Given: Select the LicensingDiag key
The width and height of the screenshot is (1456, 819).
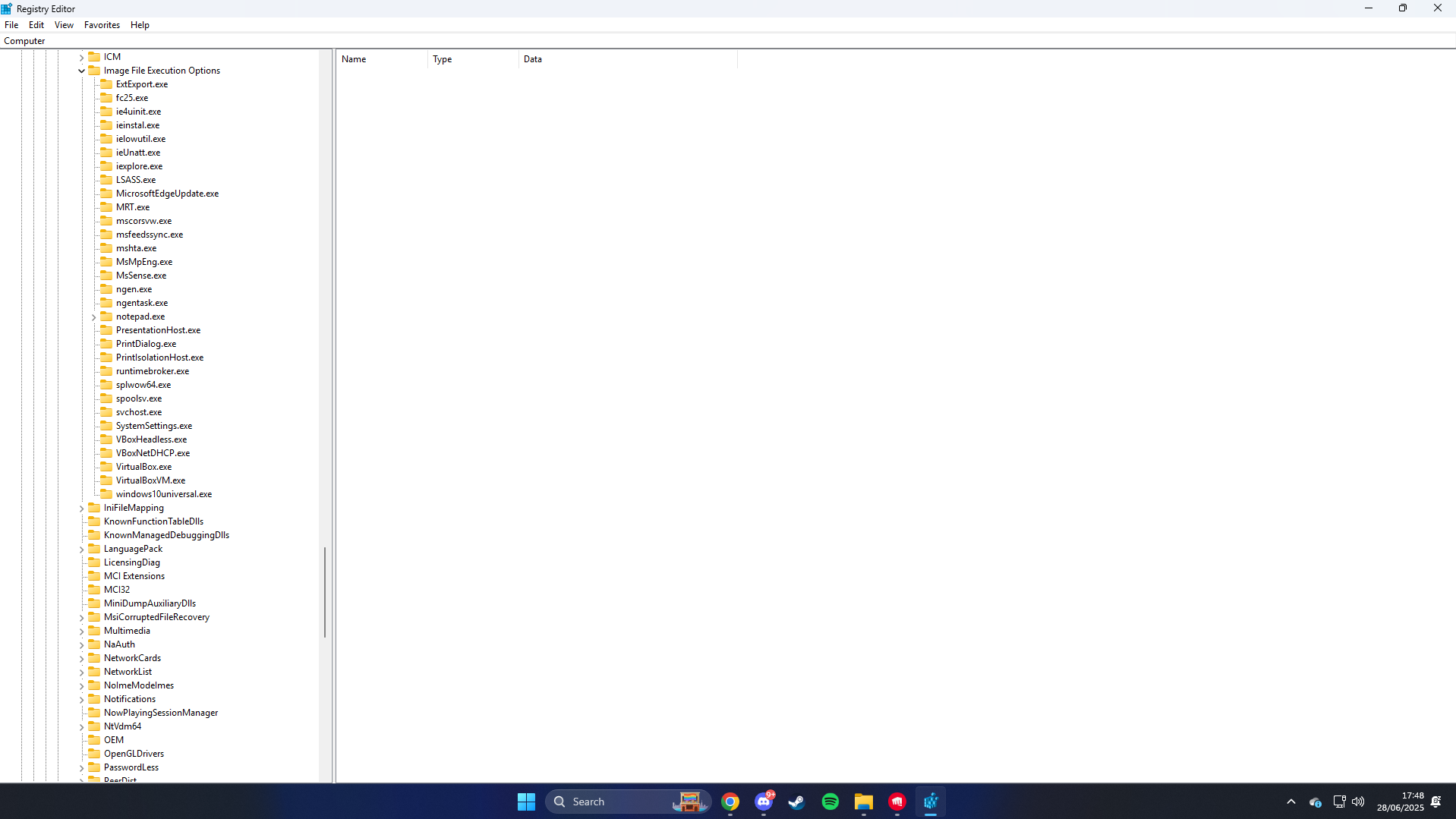Looking at the screenshot, I should pyautogui.click(x=132, y=562).
